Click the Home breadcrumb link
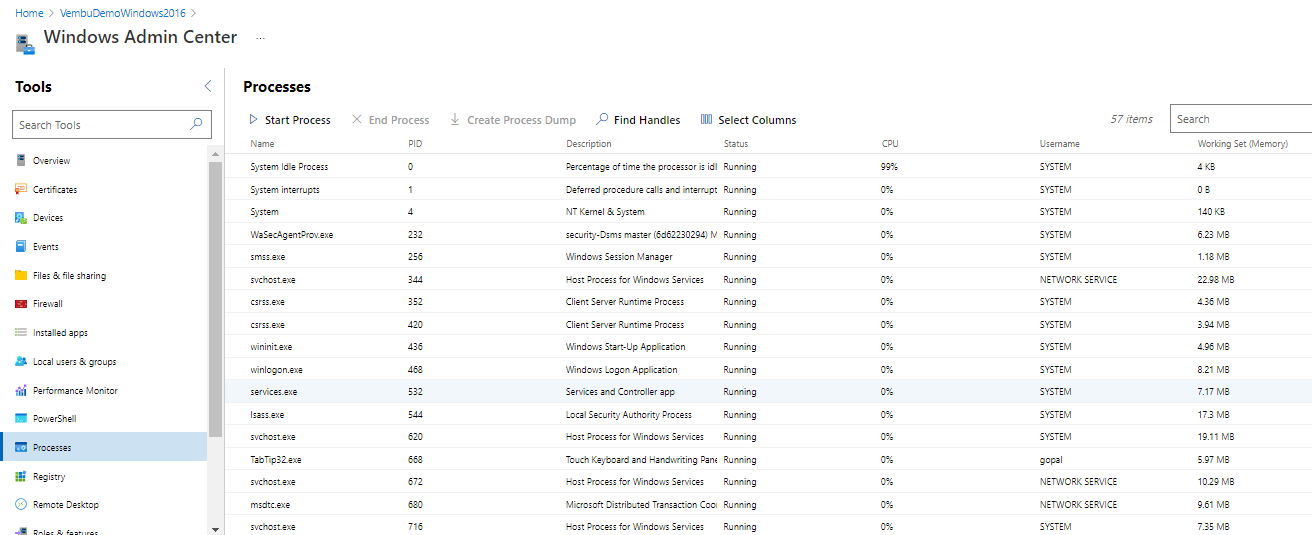1312x535 pixels. [x=29, y=13]
